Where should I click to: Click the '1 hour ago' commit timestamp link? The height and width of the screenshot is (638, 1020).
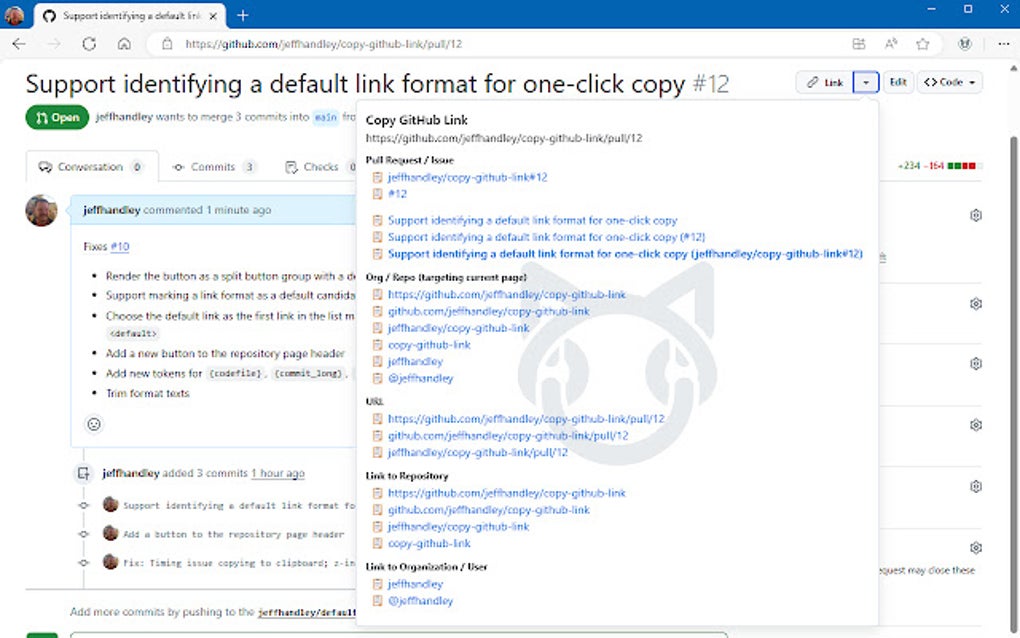coord(278,473)
